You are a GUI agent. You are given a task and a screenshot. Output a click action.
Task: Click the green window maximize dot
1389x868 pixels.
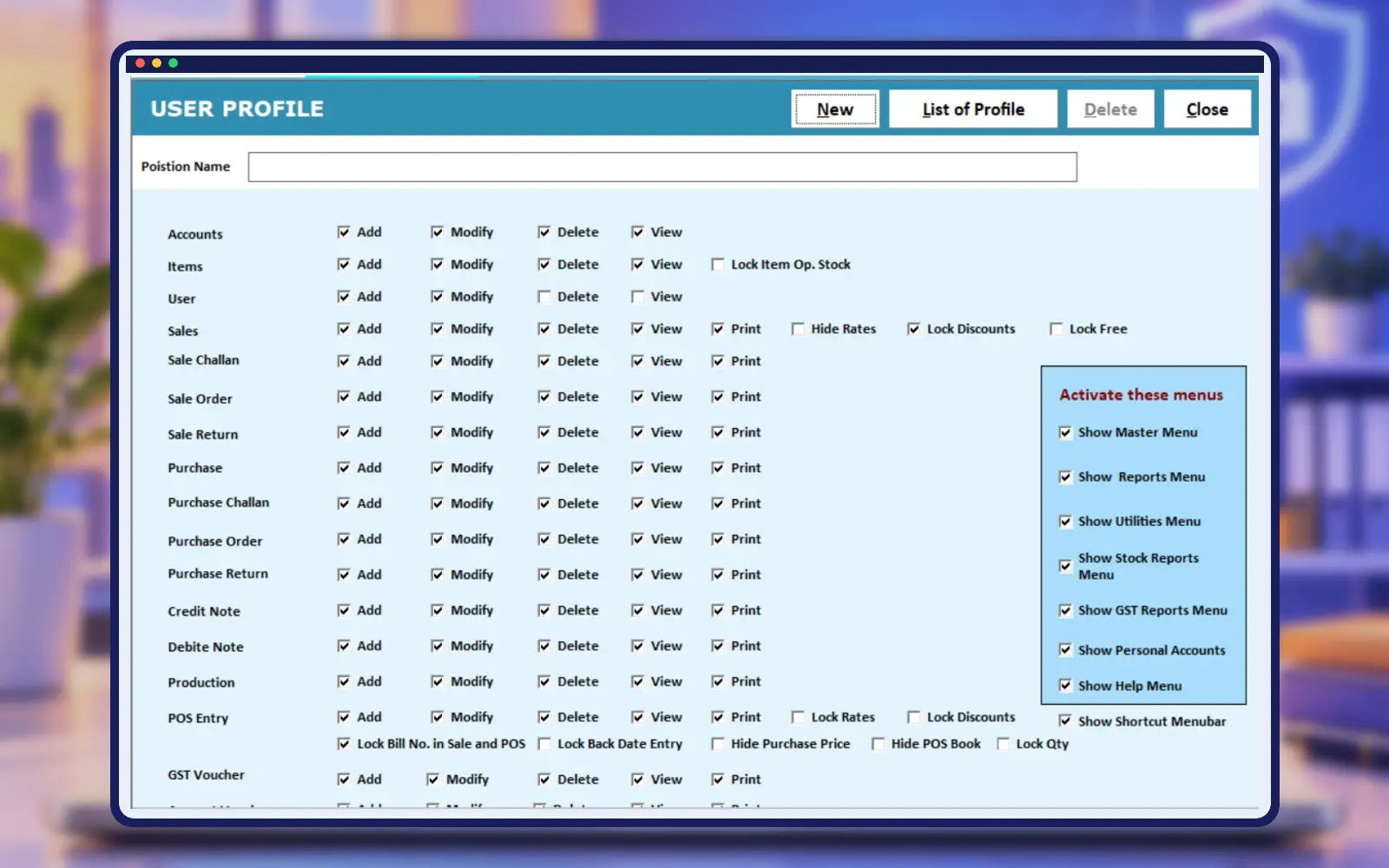click(173, 63)
